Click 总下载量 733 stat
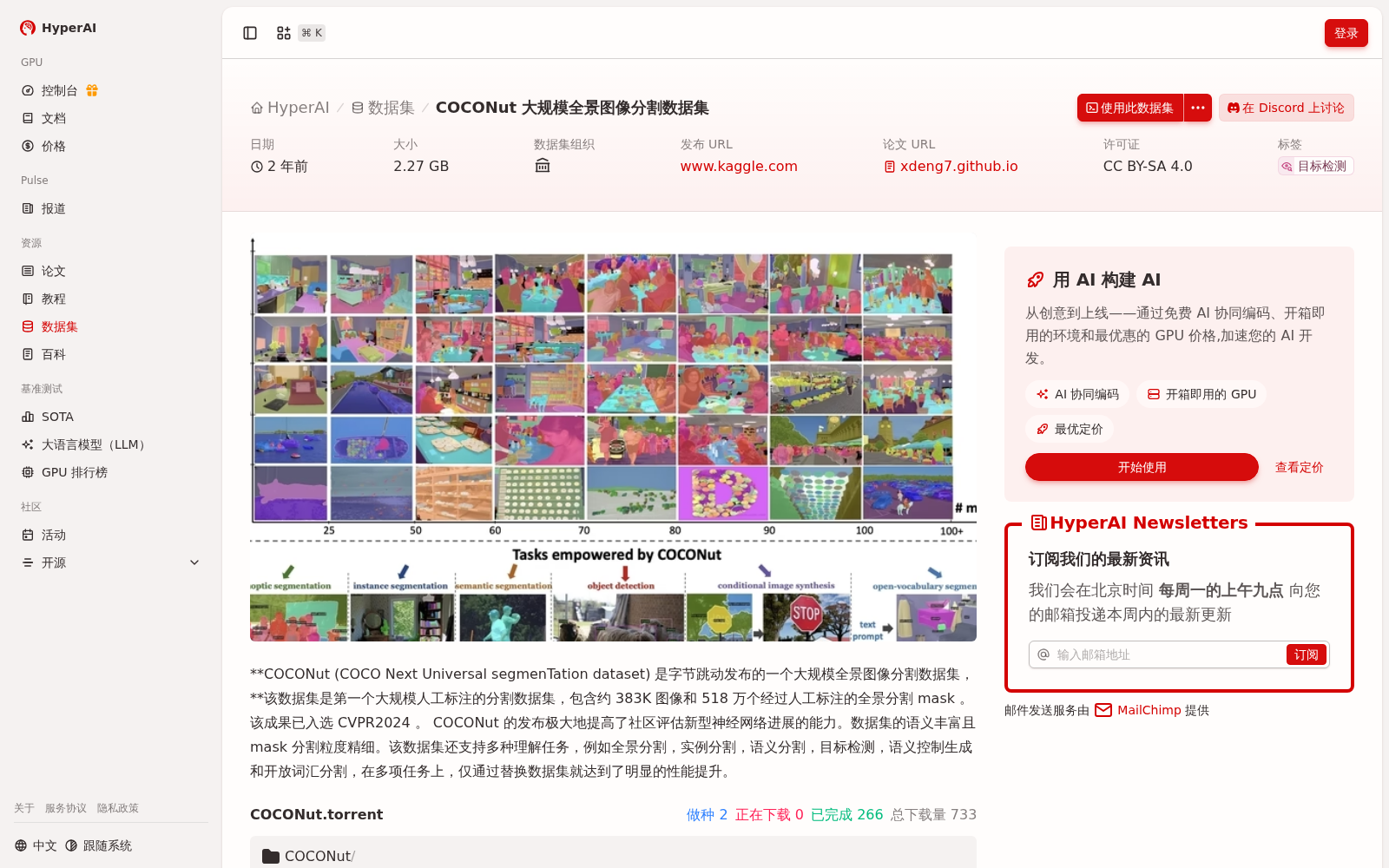 (x=933, y=814)
